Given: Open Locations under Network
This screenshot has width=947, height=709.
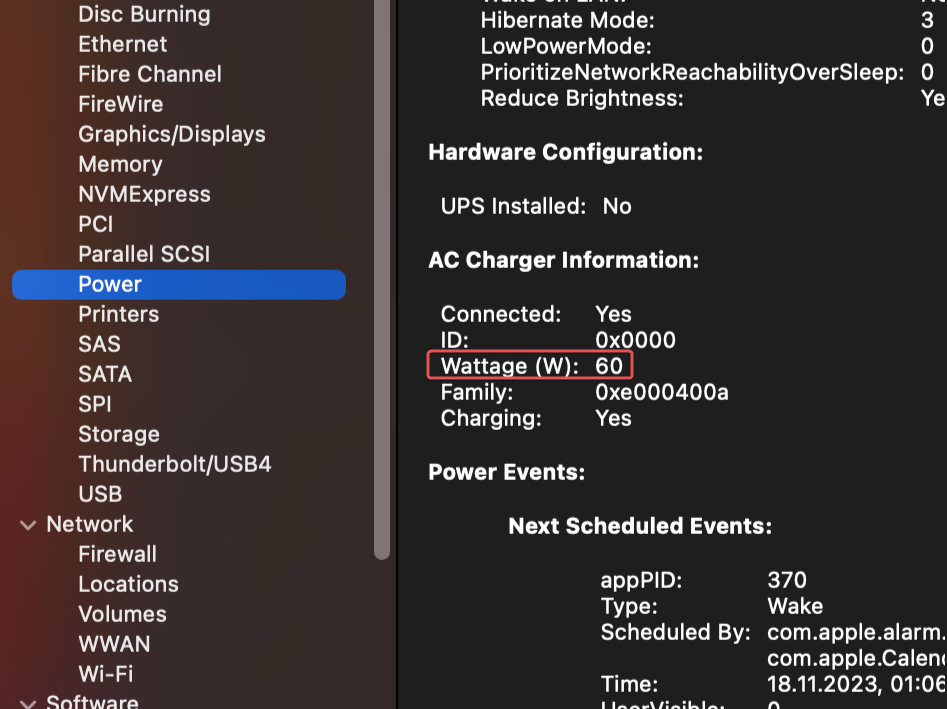Looking at the screenshot, I should click(x=129, y=584).
